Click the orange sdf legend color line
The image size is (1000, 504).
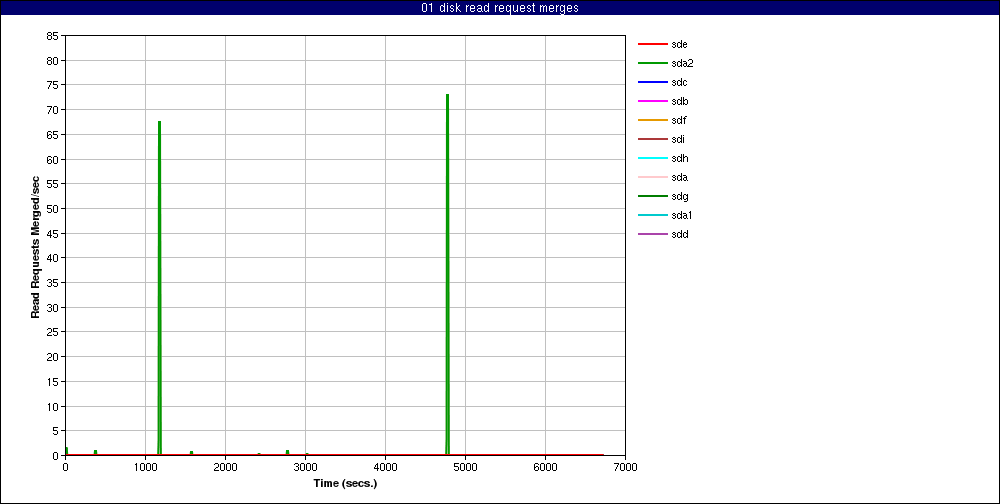click(653, 121)
